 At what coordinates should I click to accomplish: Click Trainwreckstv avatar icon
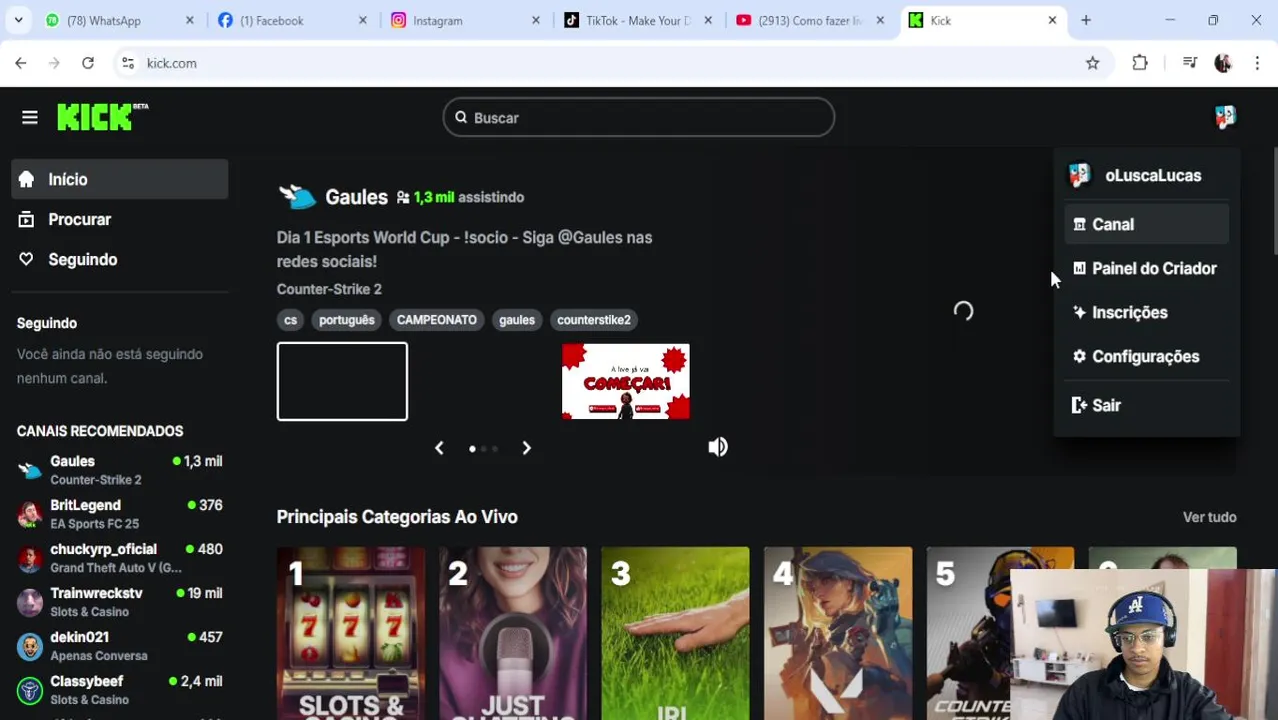coord(30,602)
